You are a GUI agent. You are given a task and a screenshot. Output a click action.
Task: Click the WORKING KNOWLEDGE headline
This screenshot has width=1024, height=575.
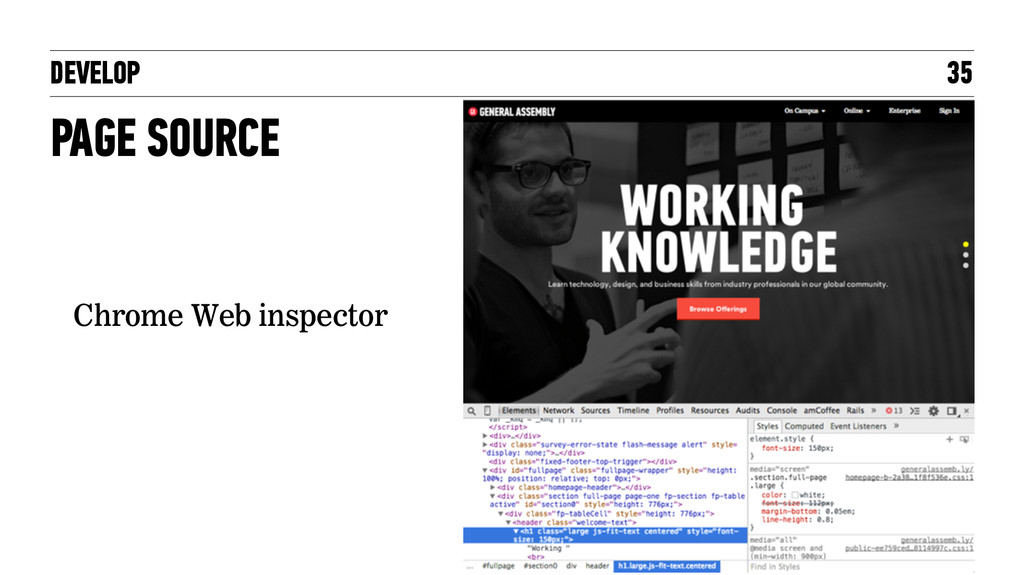pos(718,229)
